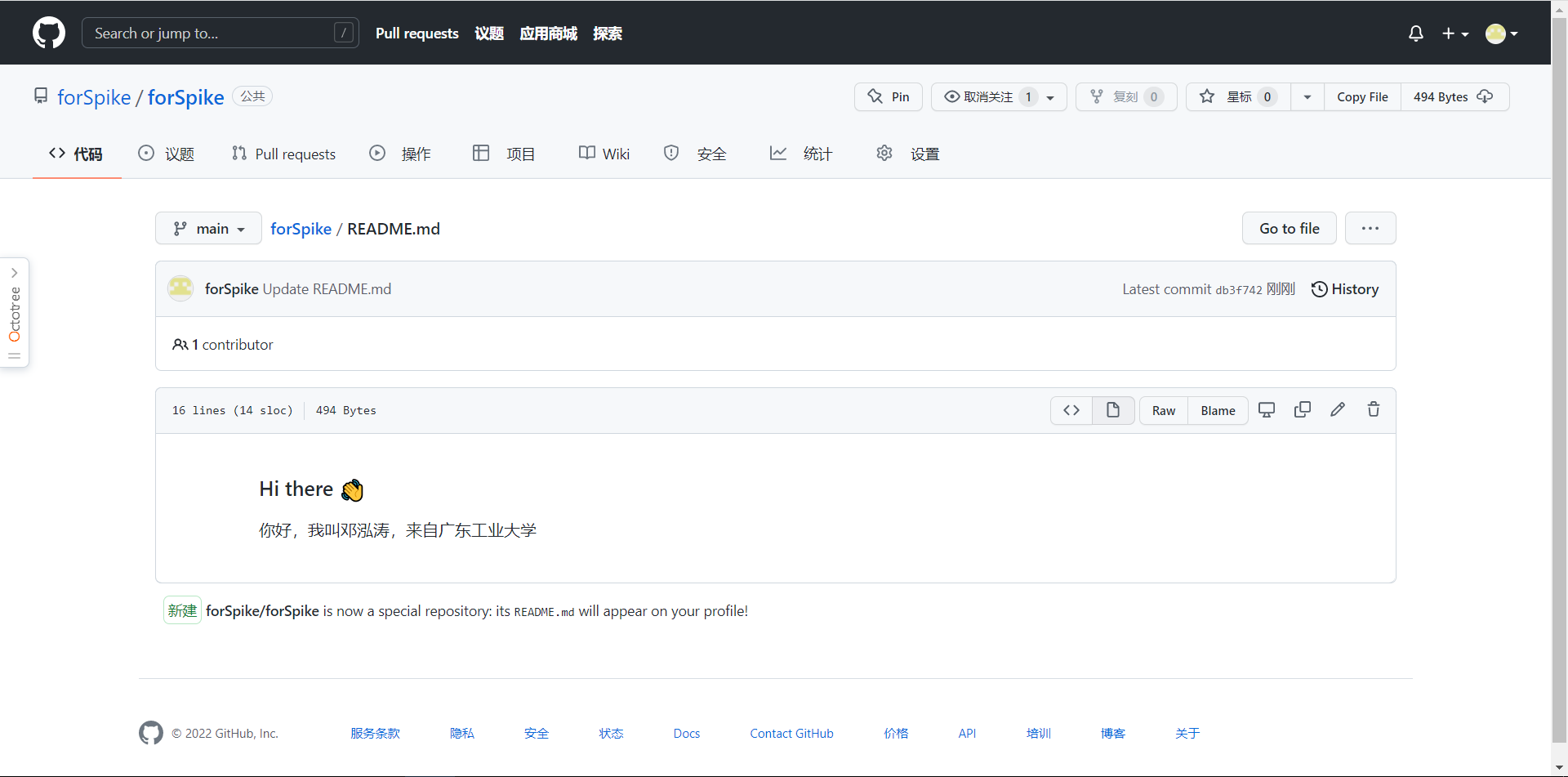Star the repository with 星标
Image resolution: width=1568 pixels, height=777 pixels.
[1236, 96]
